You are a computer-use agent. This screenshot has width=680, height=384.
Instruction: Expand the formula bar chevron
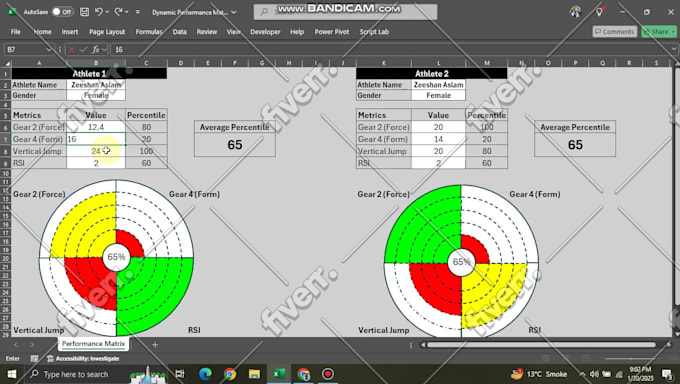[x=674, y=49]
